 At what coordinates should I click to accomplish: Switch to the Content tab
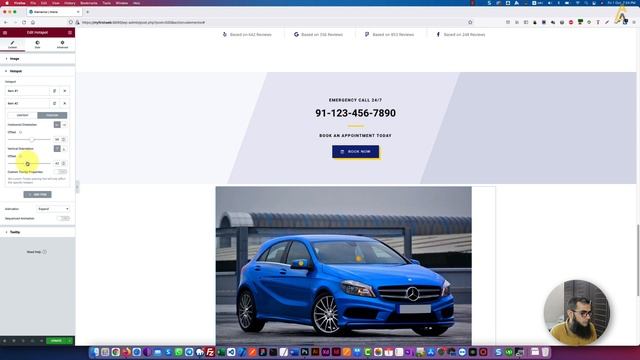click(x=13, y=44)
